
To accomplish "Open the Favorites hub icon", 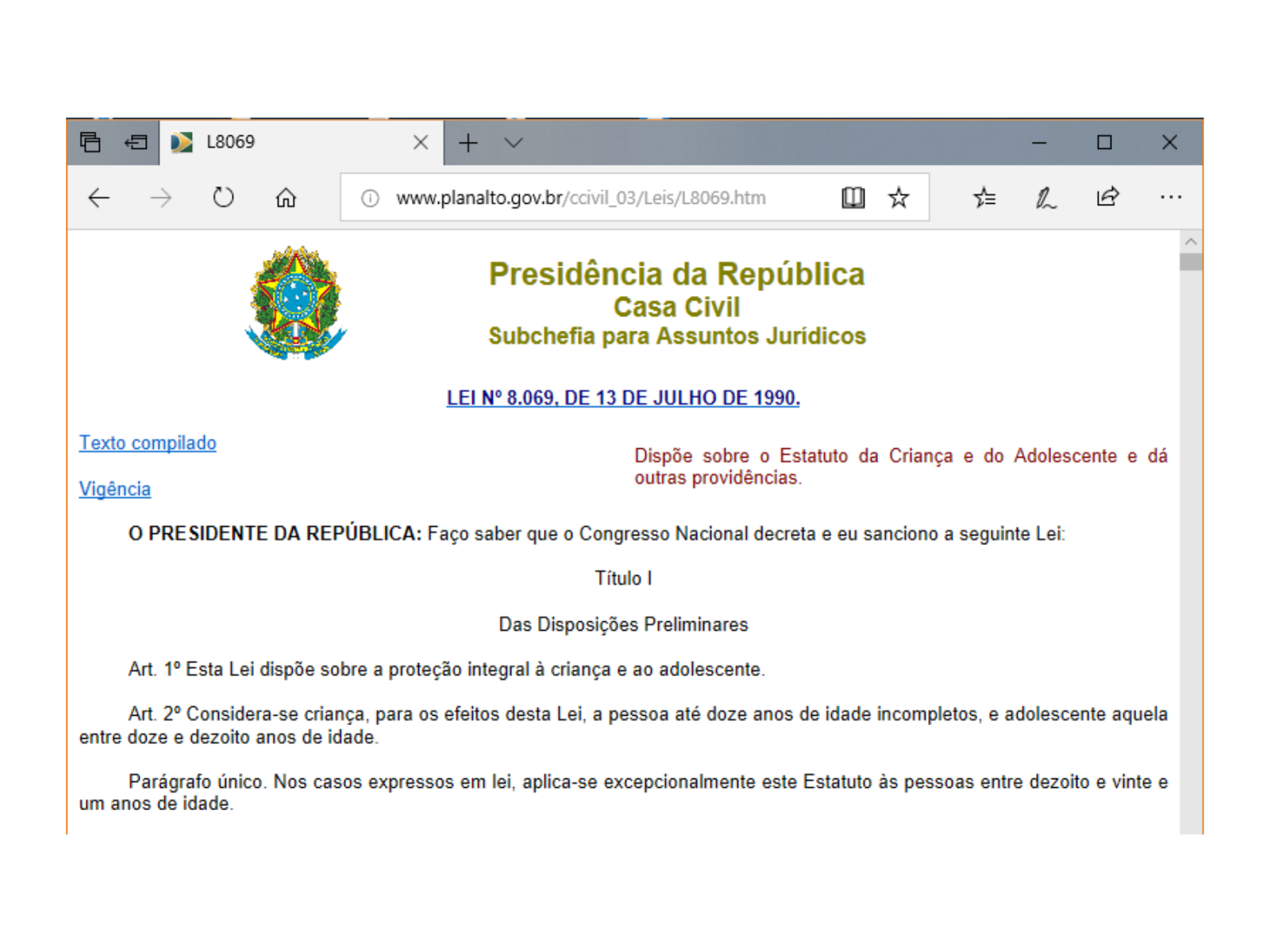I will tap(984, 198).
